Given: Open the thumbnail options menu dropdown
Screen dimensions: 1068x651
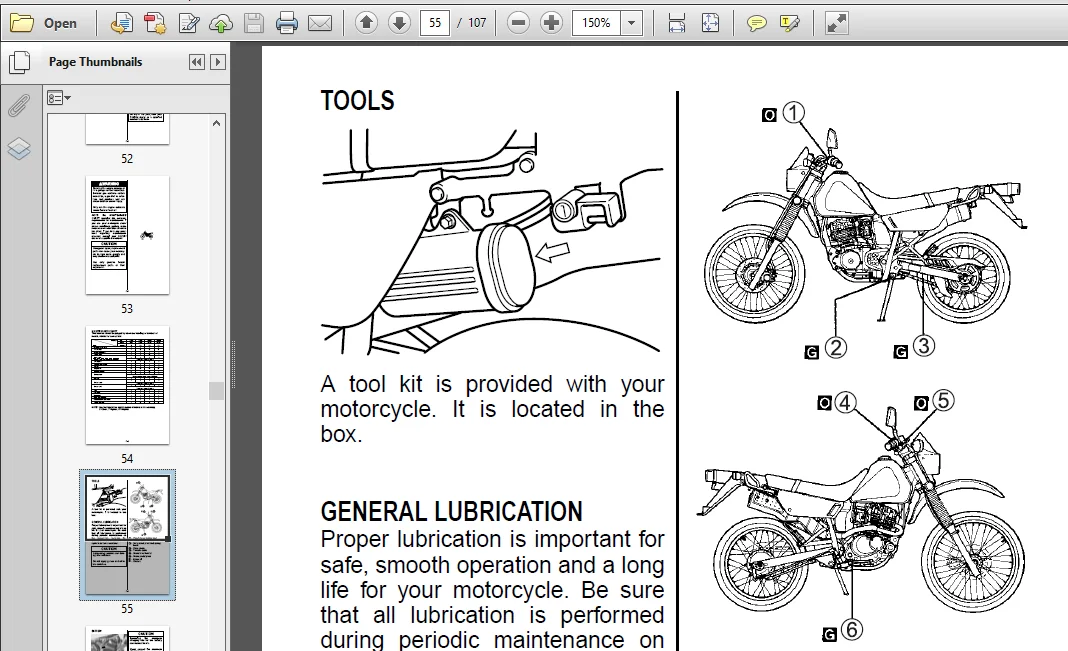Looking at the screenshot, I should point(59,98).
